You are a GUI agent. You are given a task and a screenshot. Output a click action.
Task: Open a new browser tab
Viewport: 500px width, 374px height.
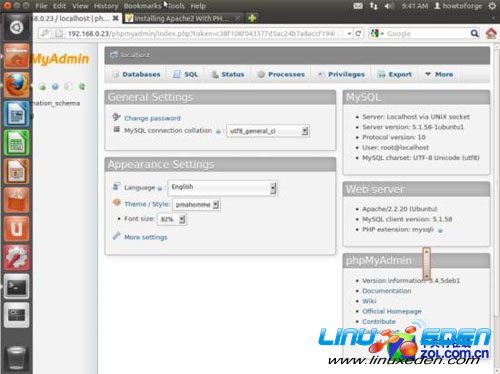click(x=252, y=18)
